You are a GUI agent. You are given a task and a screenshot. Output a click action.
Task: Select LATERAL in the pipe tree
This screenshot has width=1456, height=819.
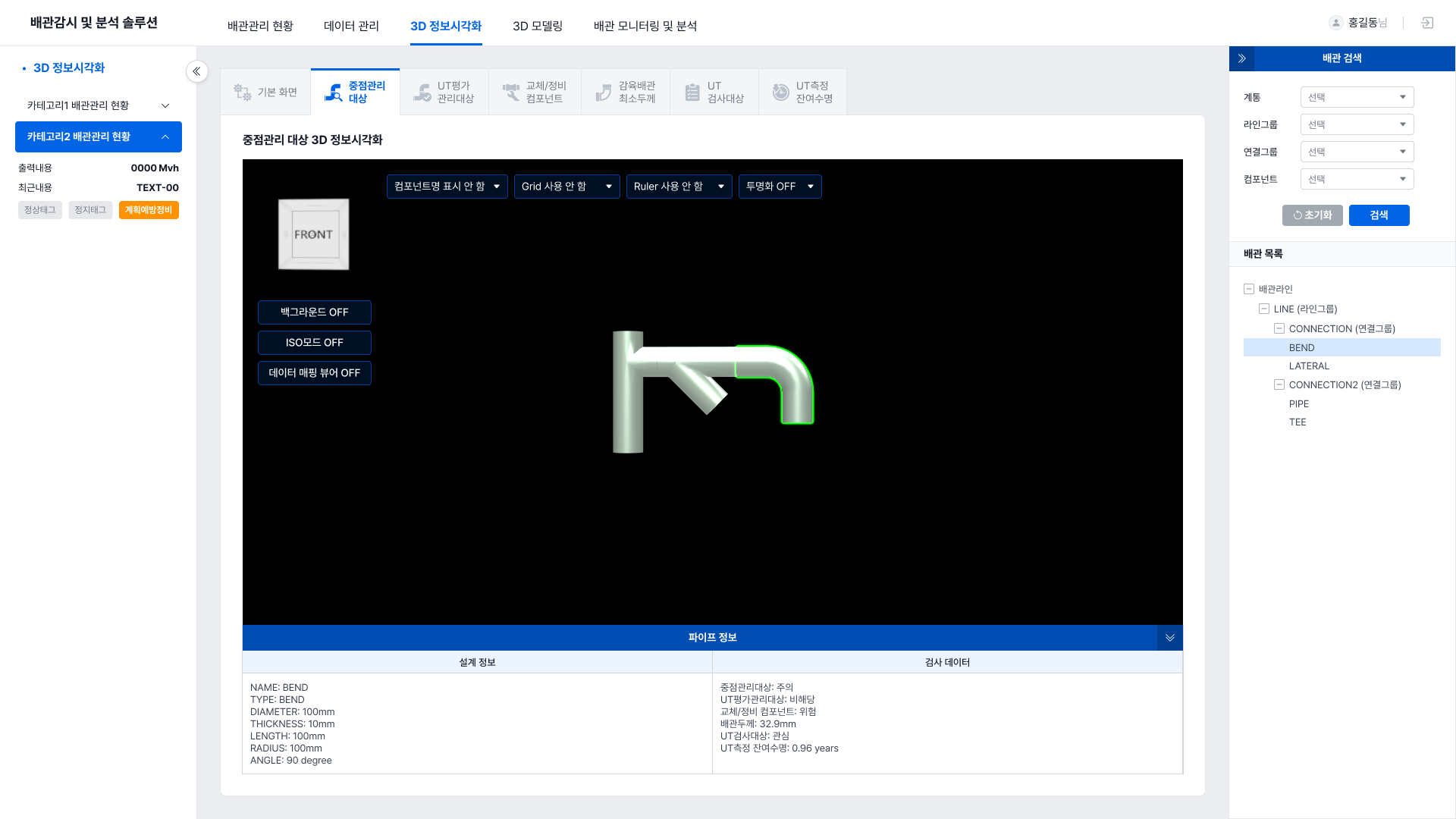(1309, 366)
